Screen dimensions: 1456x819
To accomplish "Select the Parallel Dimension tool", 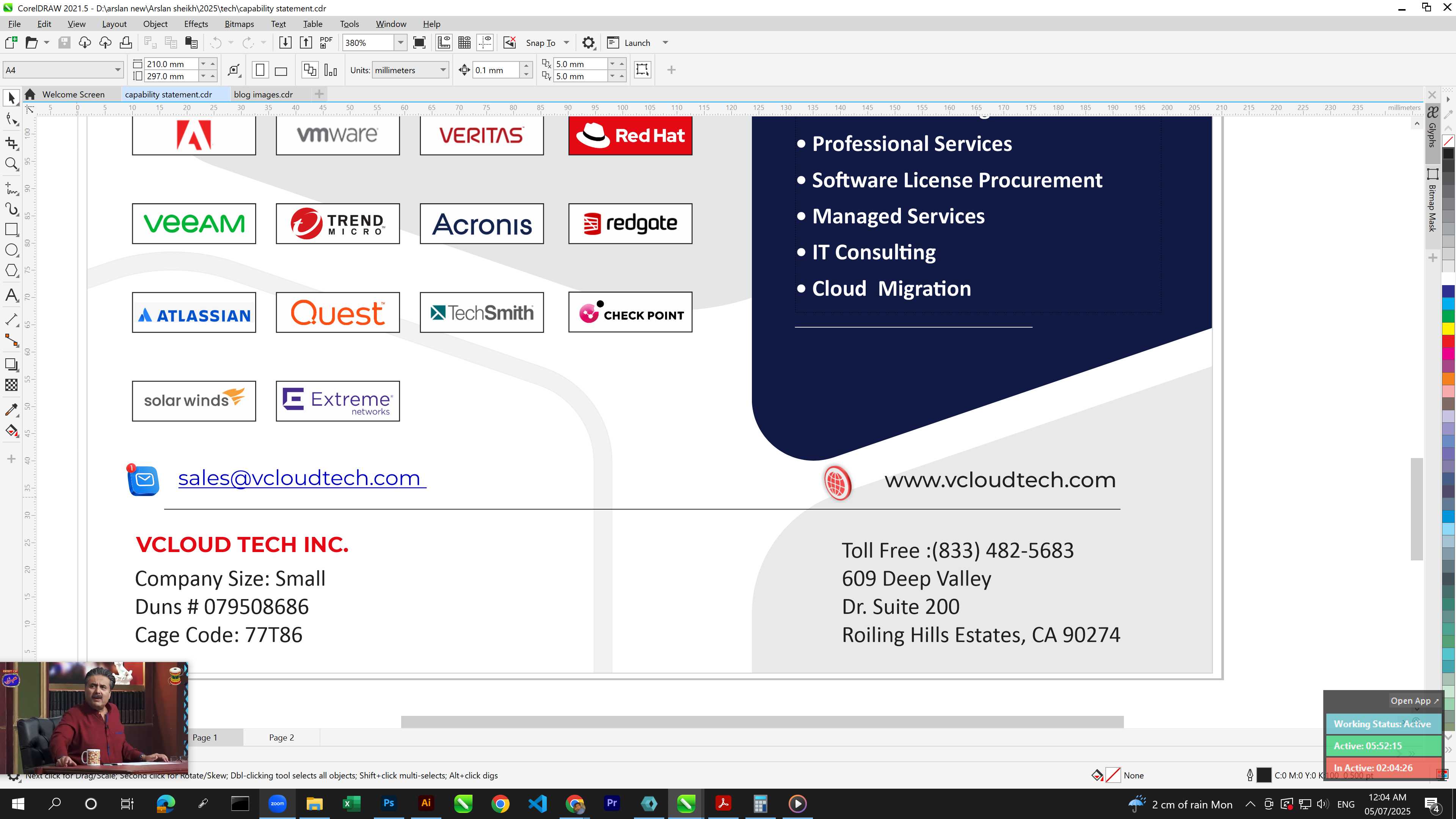I will coord(11,319).
